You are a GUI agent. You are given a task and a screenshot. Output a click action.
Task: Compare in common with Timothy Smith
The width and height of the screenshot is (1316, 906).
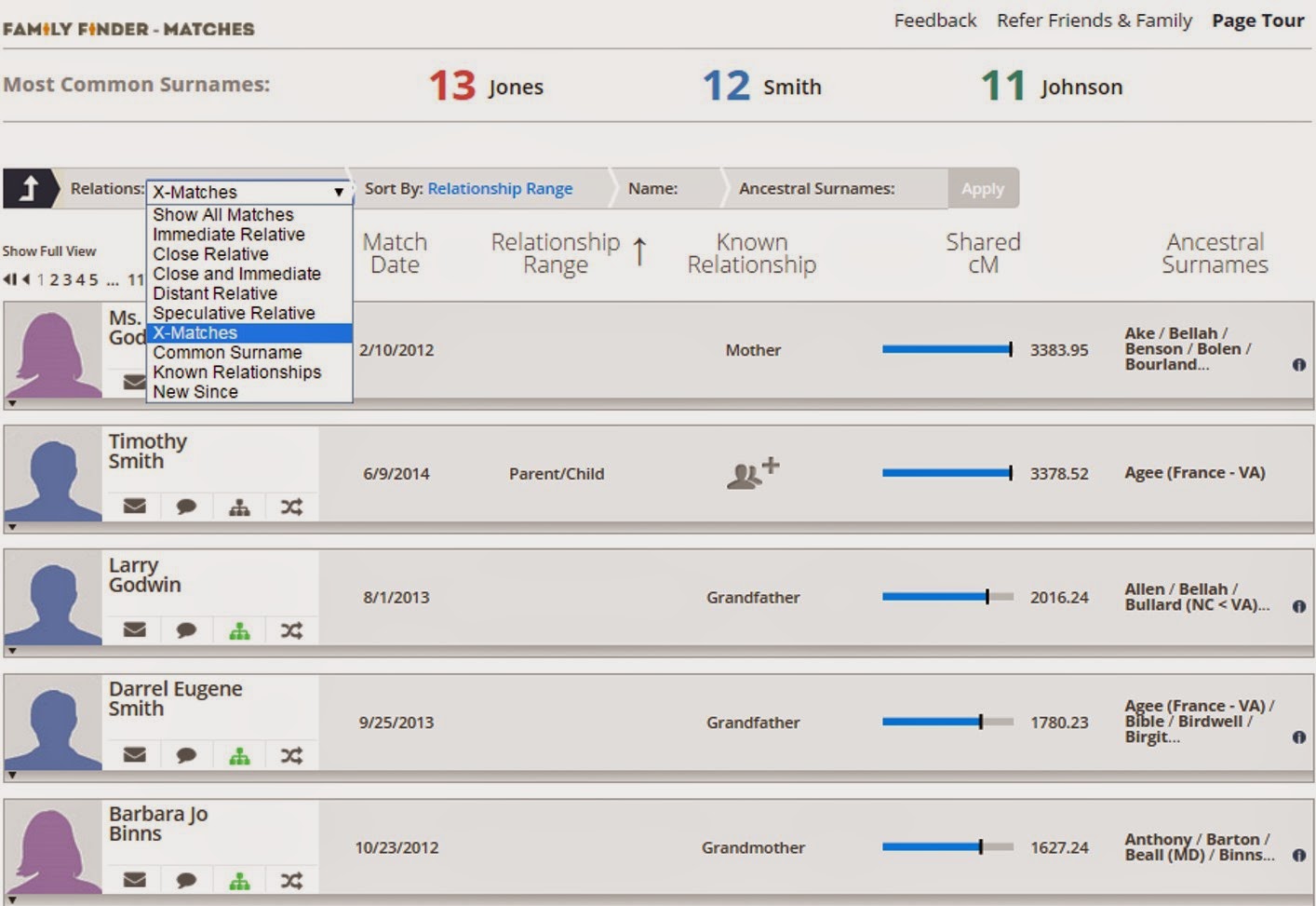click(x=291, y=507)
